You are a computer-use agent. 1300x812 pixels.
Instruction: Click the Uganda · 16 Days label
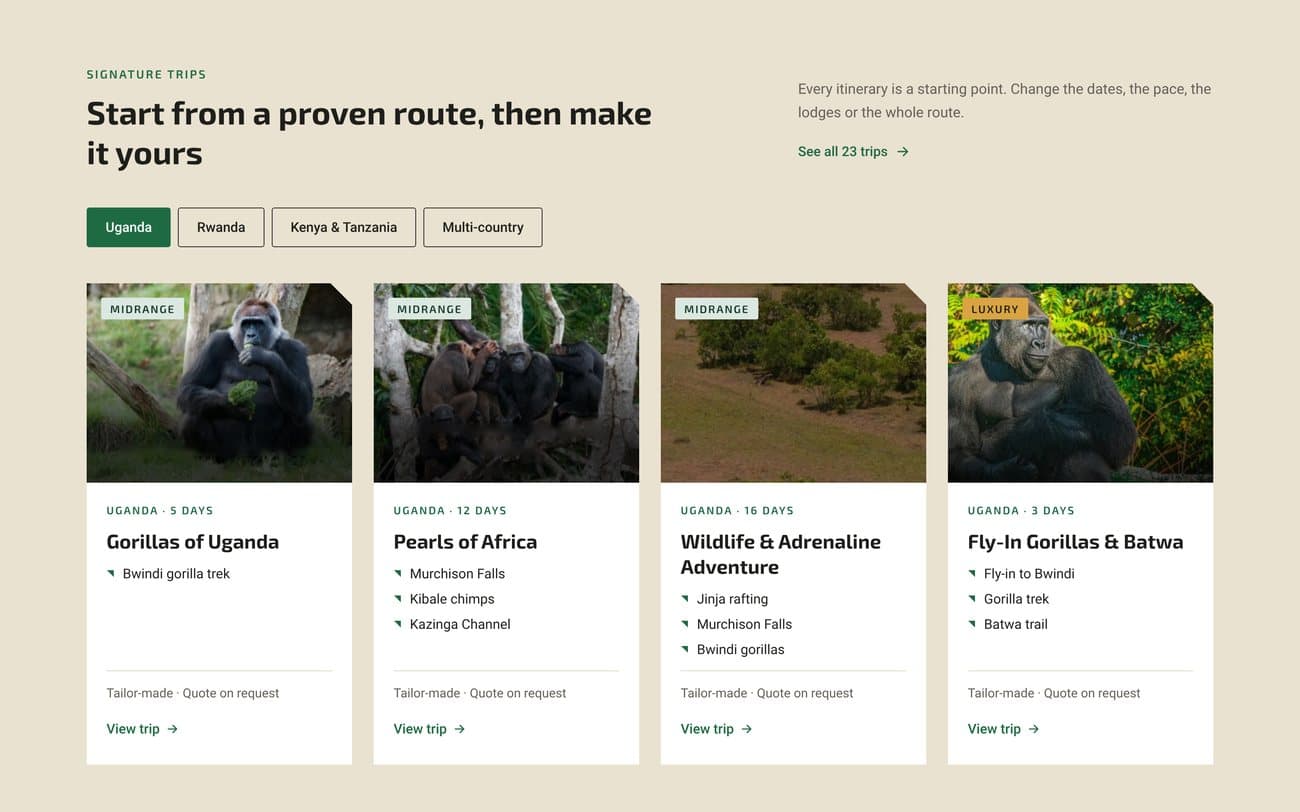tap(737, 511)
